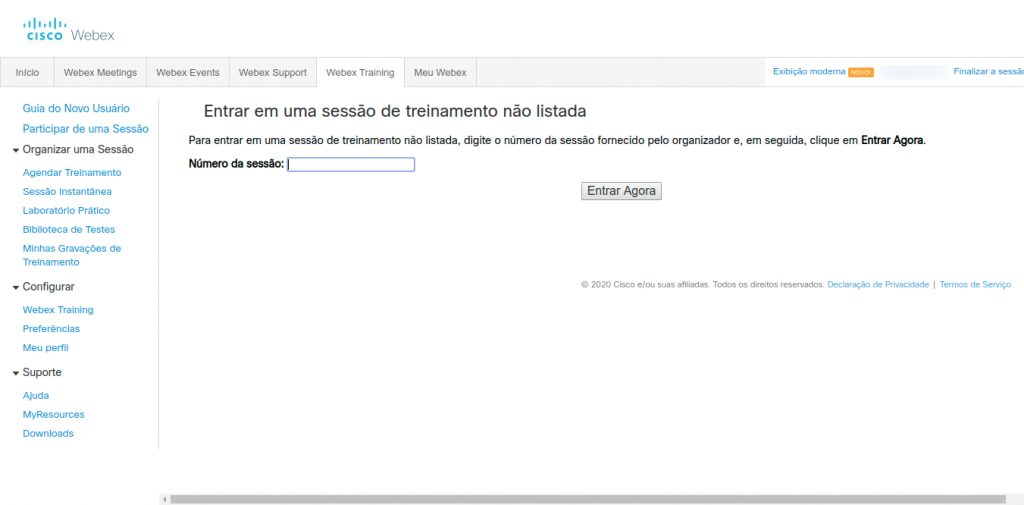
Task: Collapse the Organizar uma Sessão section
Action: (x=16, y=150)
